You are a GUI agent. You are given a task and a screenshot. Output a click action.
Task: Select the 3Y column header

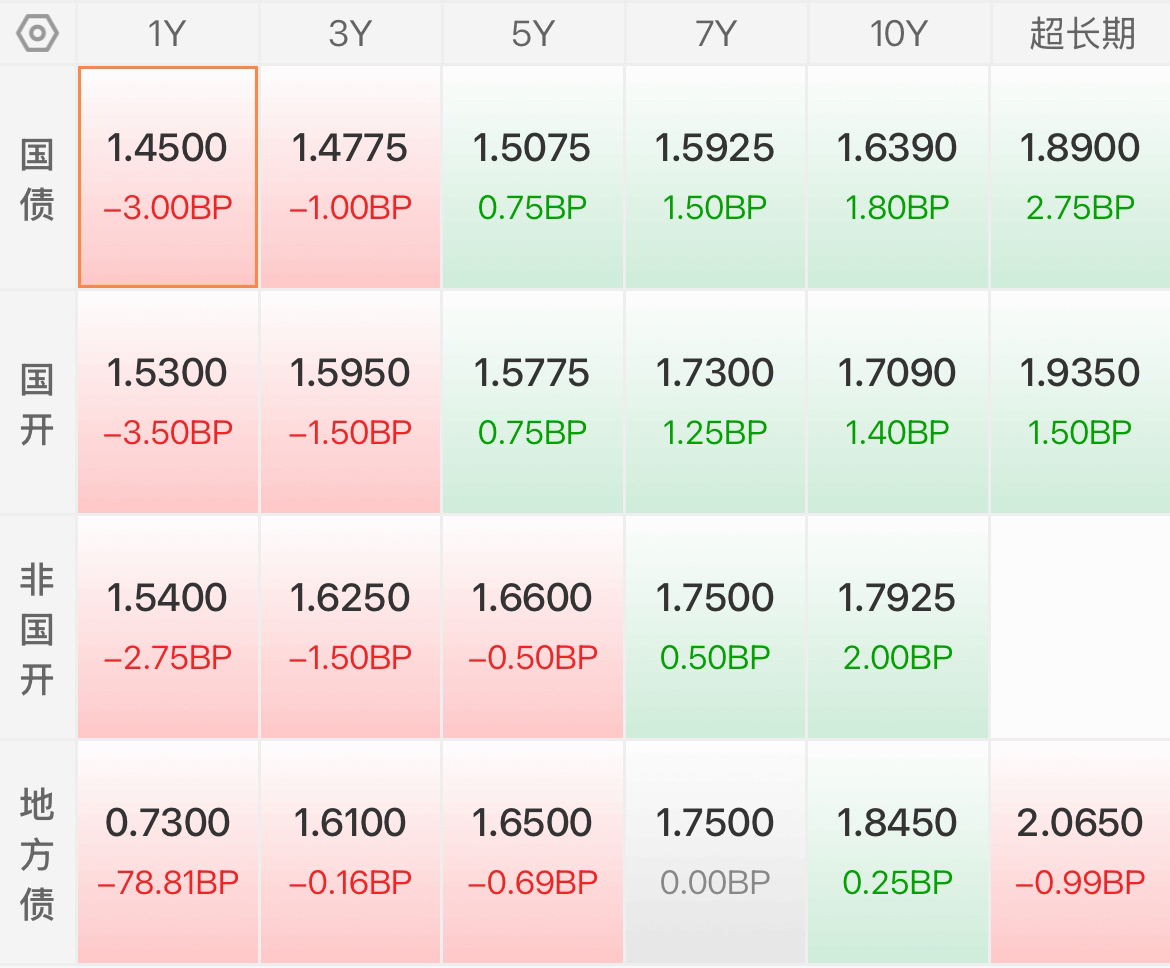coord(350,34)
